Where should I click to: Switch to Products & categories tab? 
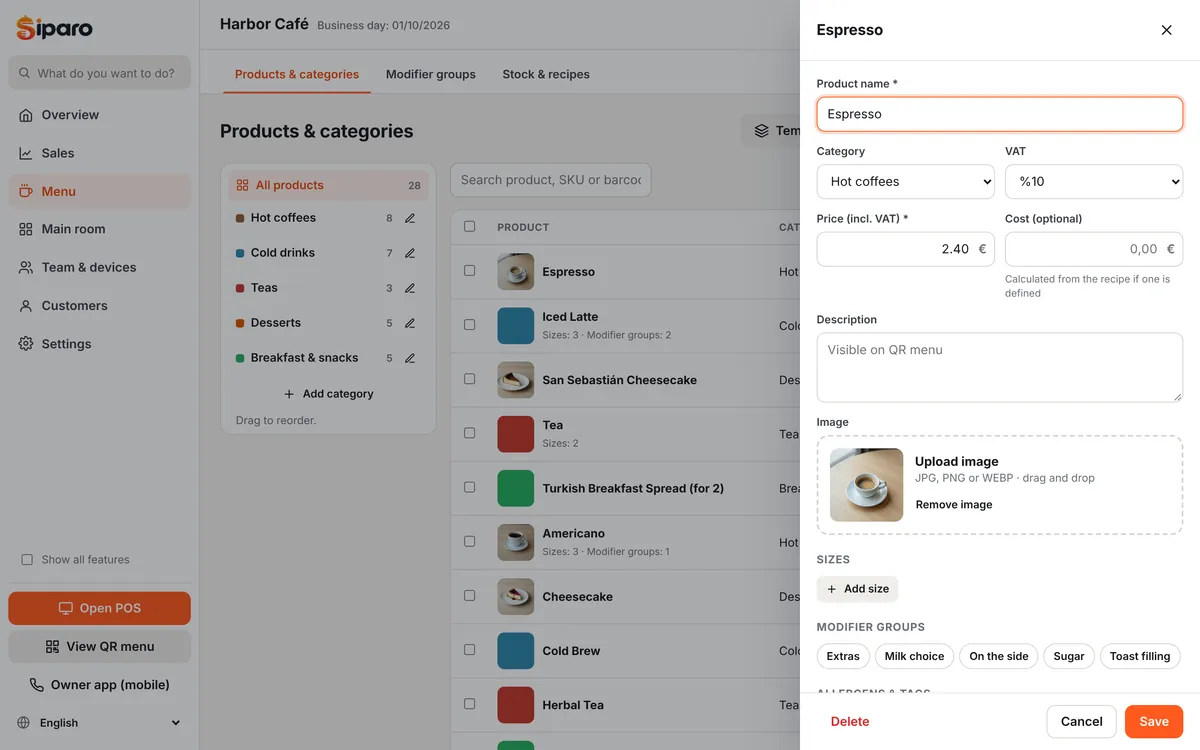297,74
